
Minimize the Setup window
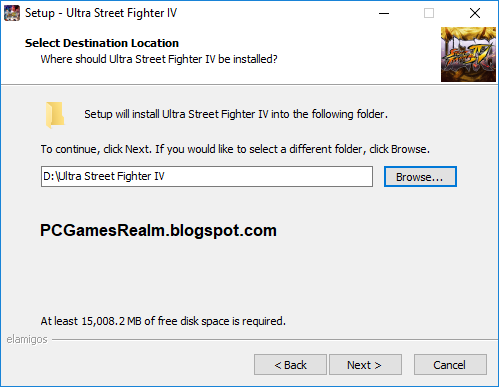(x=384, y=13)
